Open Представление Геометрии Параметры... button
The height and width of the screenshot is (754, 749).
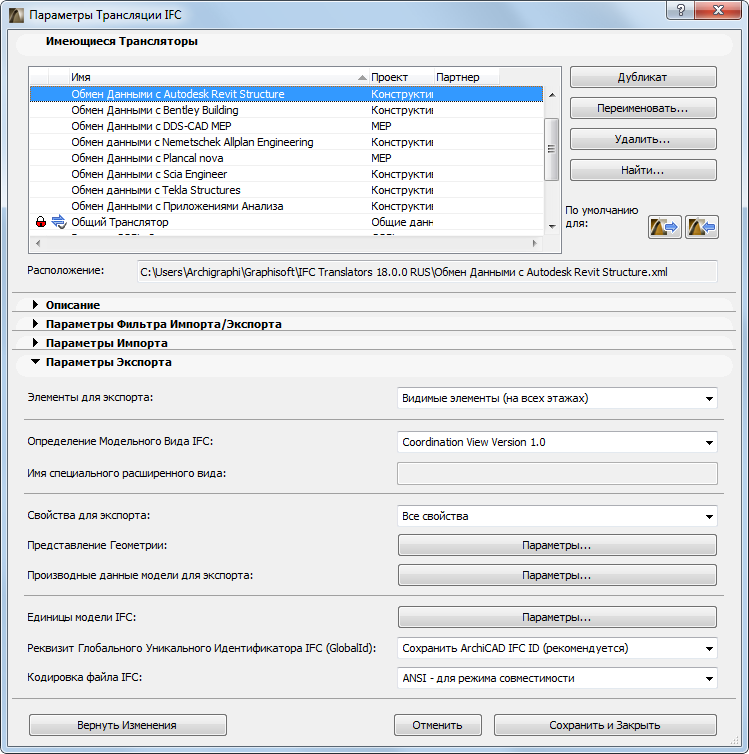pos(557,545)
